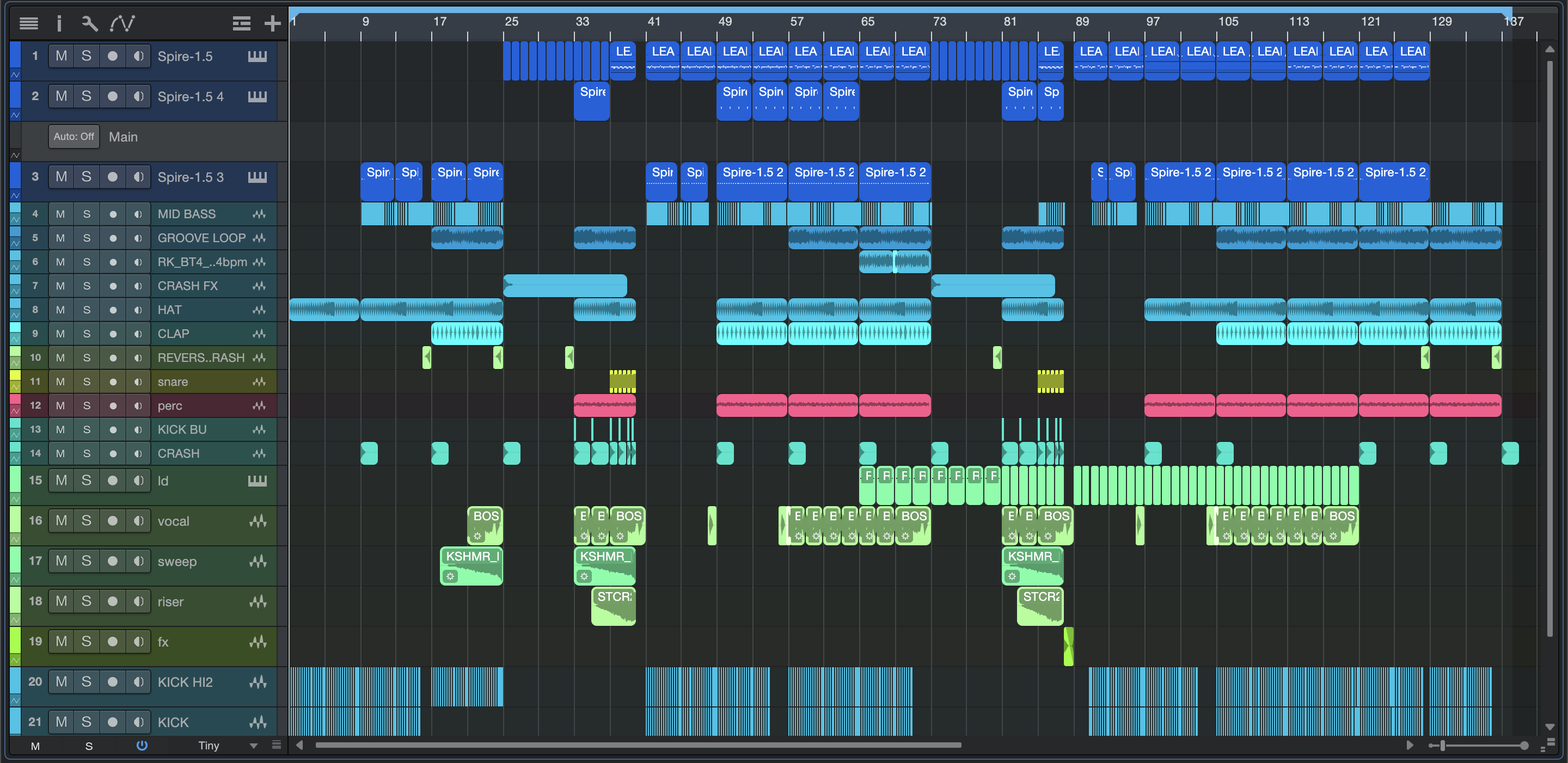Click the audio waveform icon on vocal track
Screen dimensions: 1568x763
(x=258, y=521)
